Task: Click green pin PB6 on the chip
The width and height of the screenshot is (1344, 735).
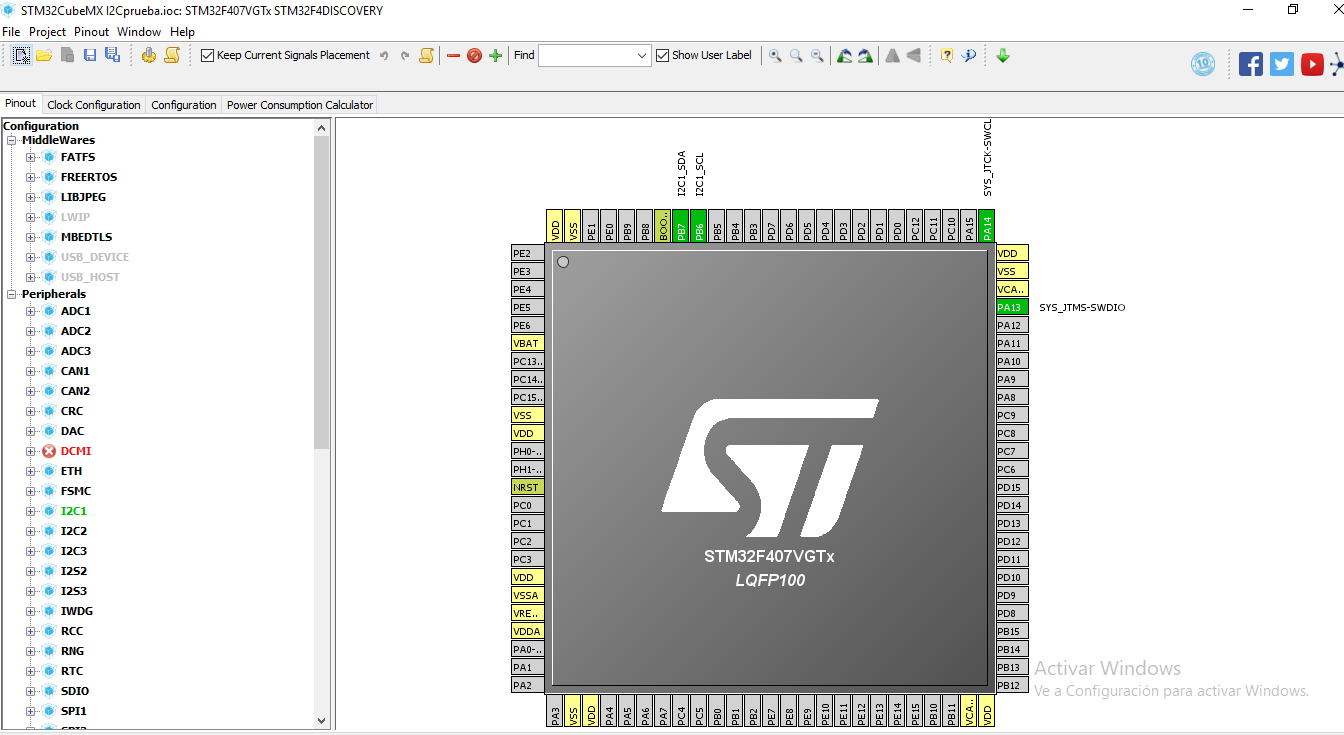Action: 699,226
